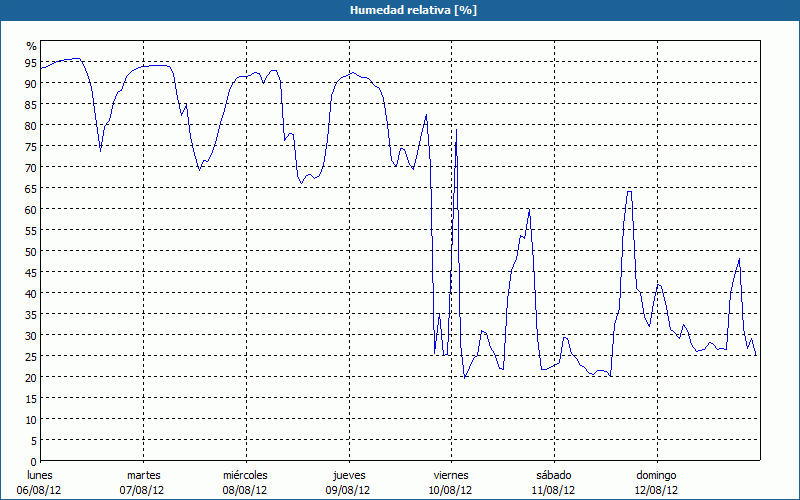
Task: Click the "Humedad relativa [%]" chart title
Action: click(x=413, y=10)
